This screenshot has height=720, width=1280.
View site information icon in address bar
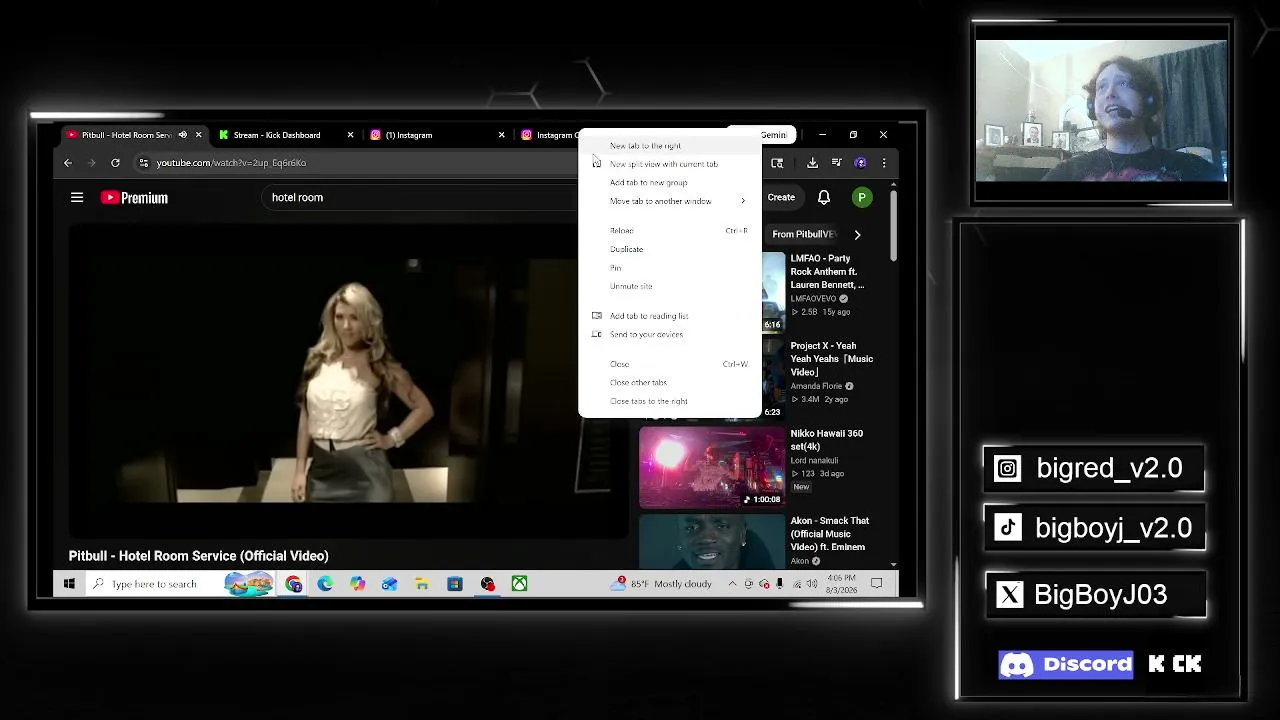[x=144, y=163]
